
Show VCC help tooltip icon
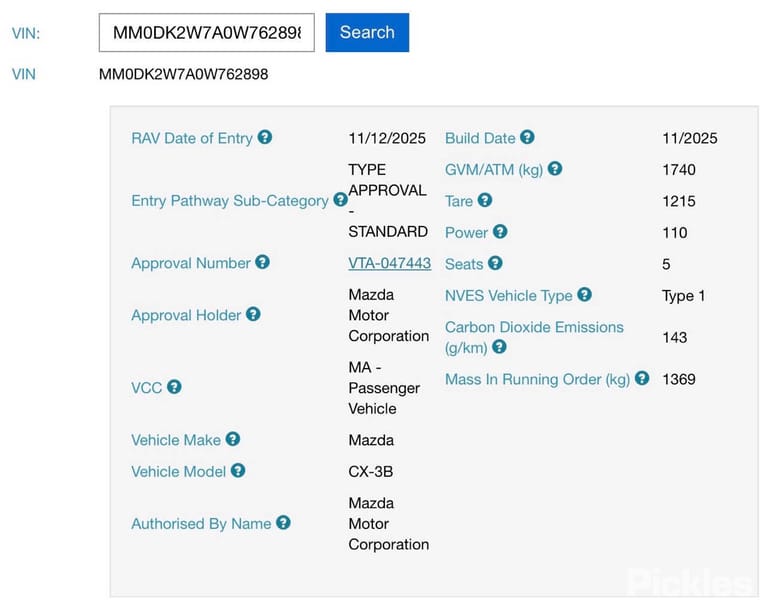coord(174,387)
